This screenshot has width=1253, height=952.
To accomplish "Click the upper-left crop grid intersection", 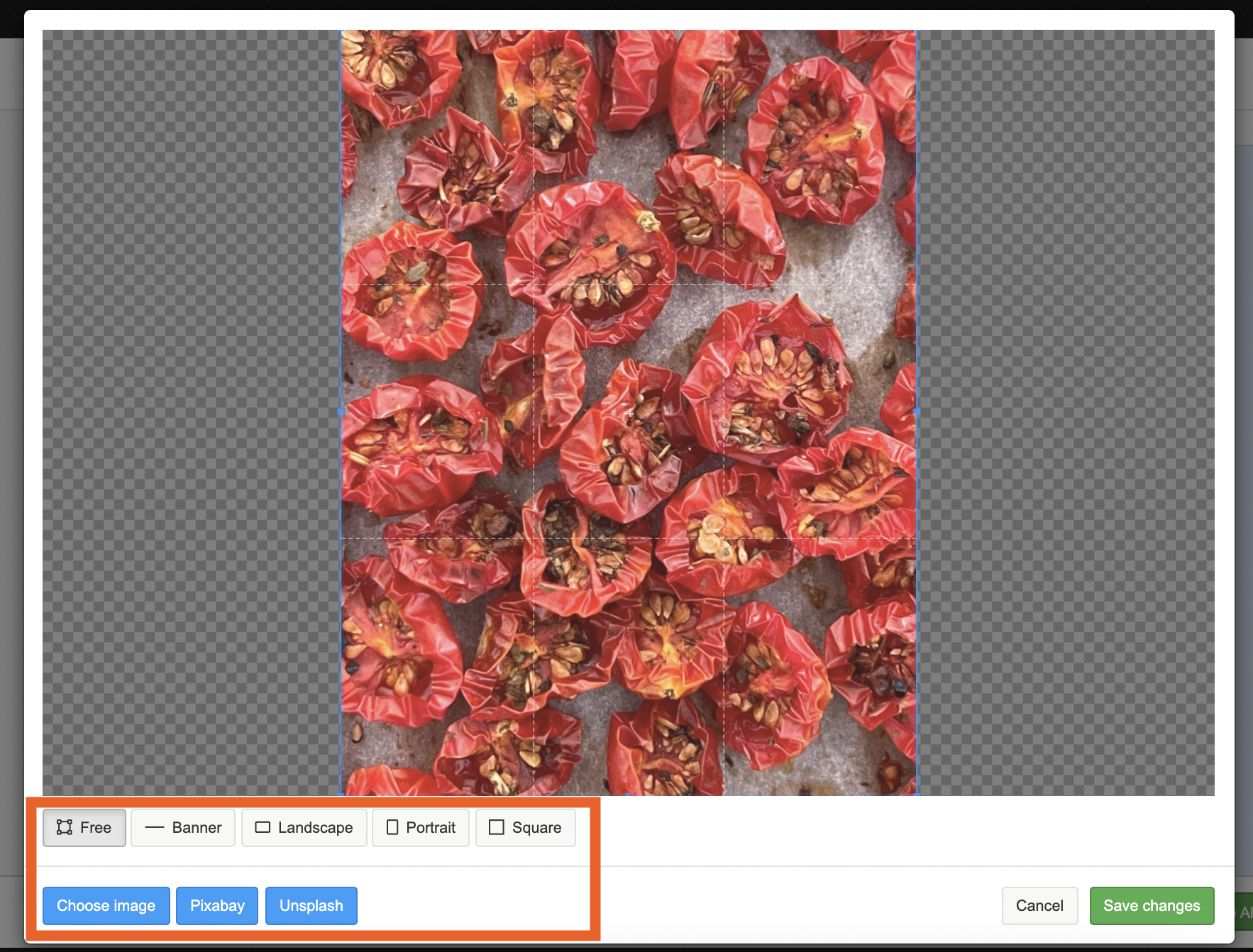I will click(x=534, y=284).
